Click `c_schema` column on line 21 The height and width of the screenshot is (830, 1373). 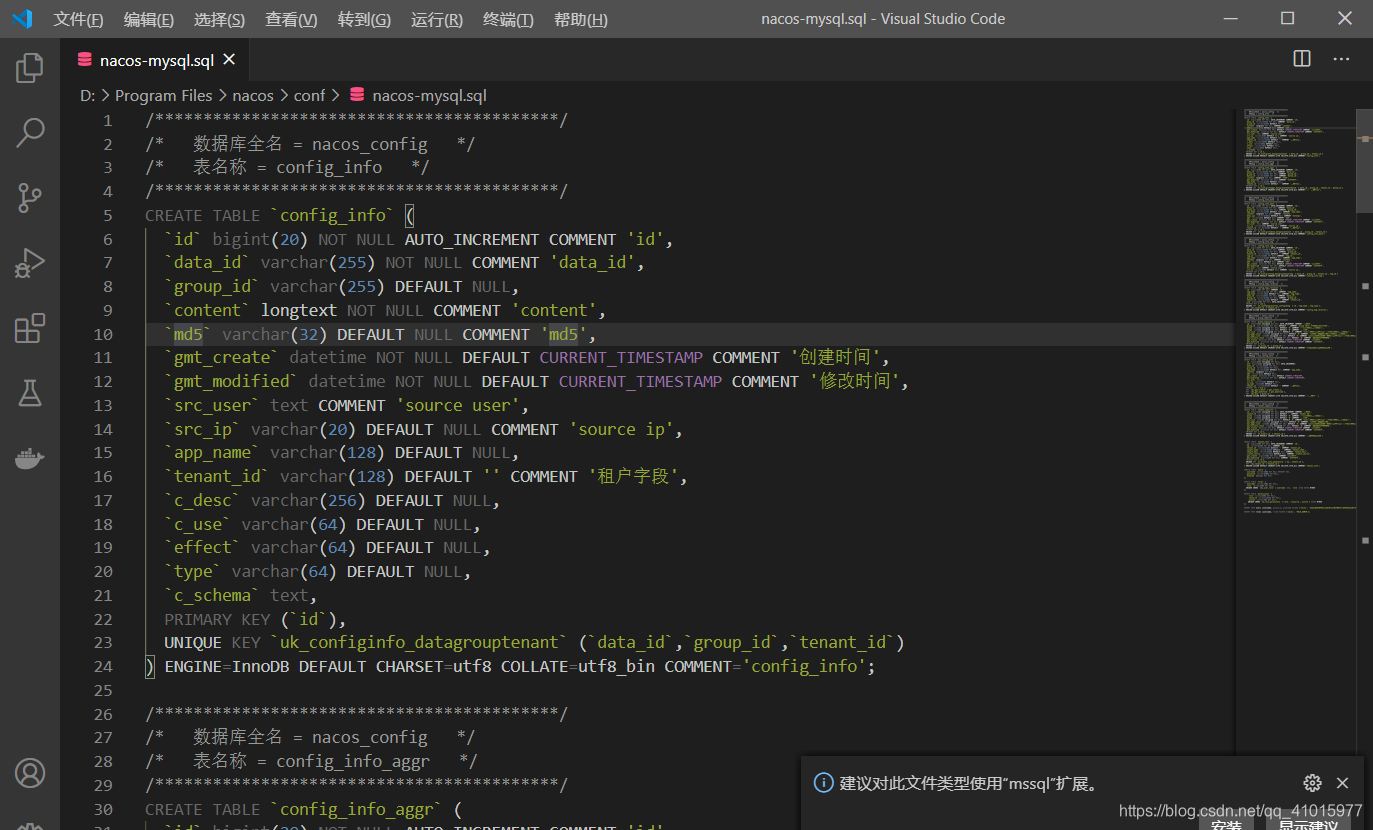[212, 595]
